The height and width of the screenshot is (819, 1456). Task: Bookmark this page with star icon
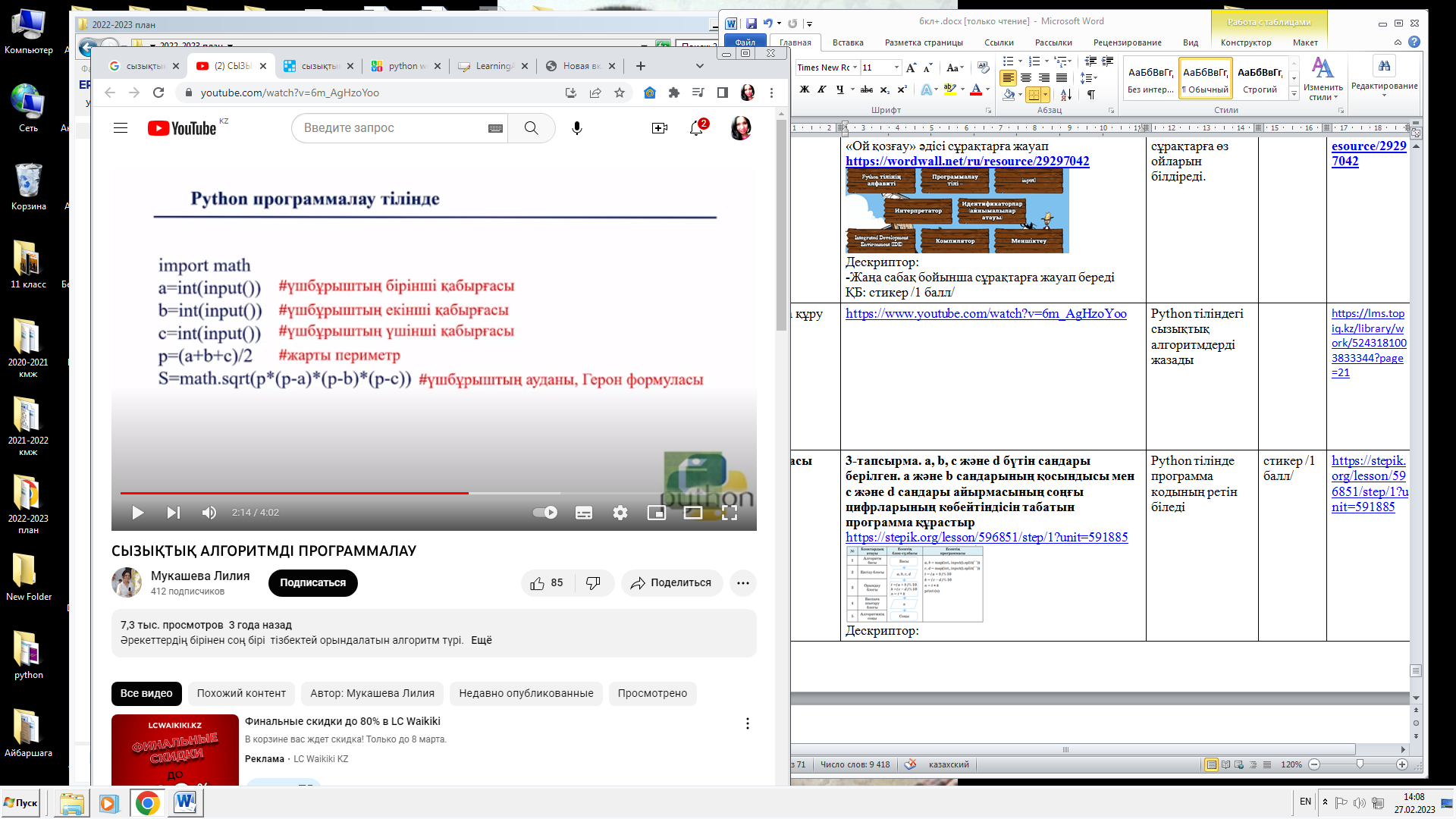620,93
